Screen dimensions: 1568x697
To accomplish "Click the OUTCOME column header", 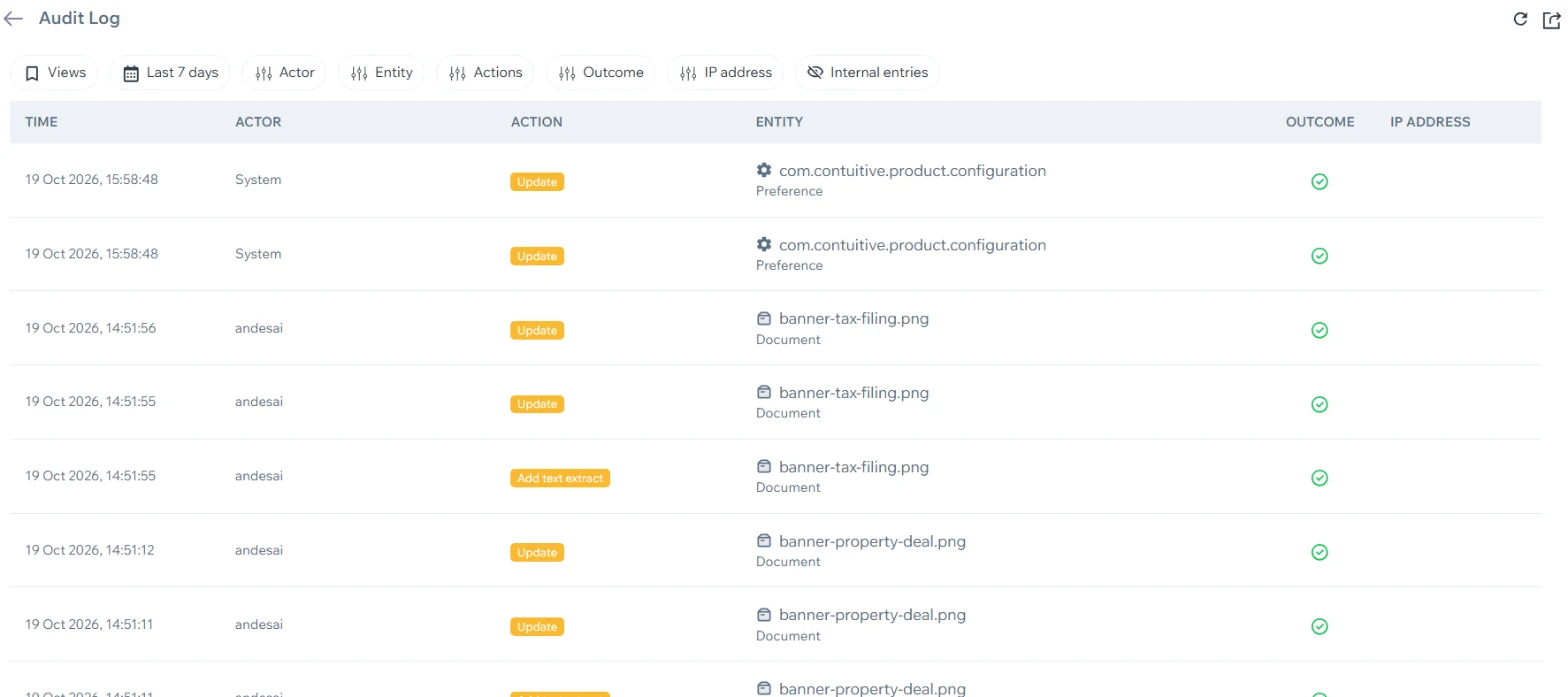I will pos(1320,122).
